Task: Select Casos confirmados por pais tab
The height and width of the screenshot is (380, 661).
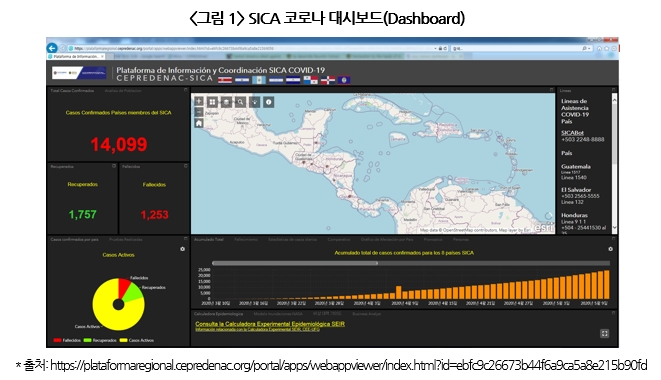Action: (x=74, y=239)
